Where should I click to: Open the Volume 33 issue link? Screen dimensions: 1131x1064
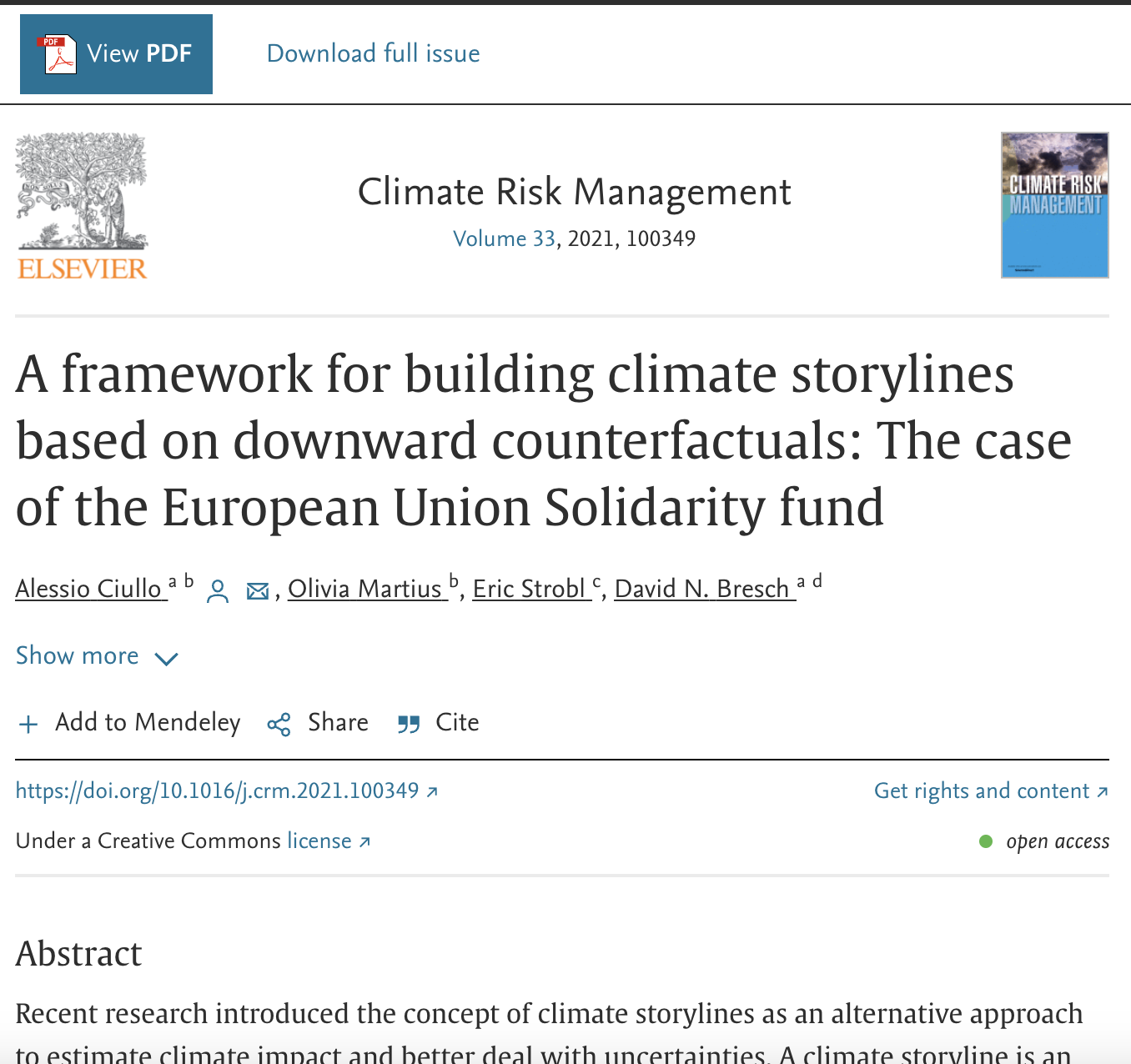tap(504, 239)
